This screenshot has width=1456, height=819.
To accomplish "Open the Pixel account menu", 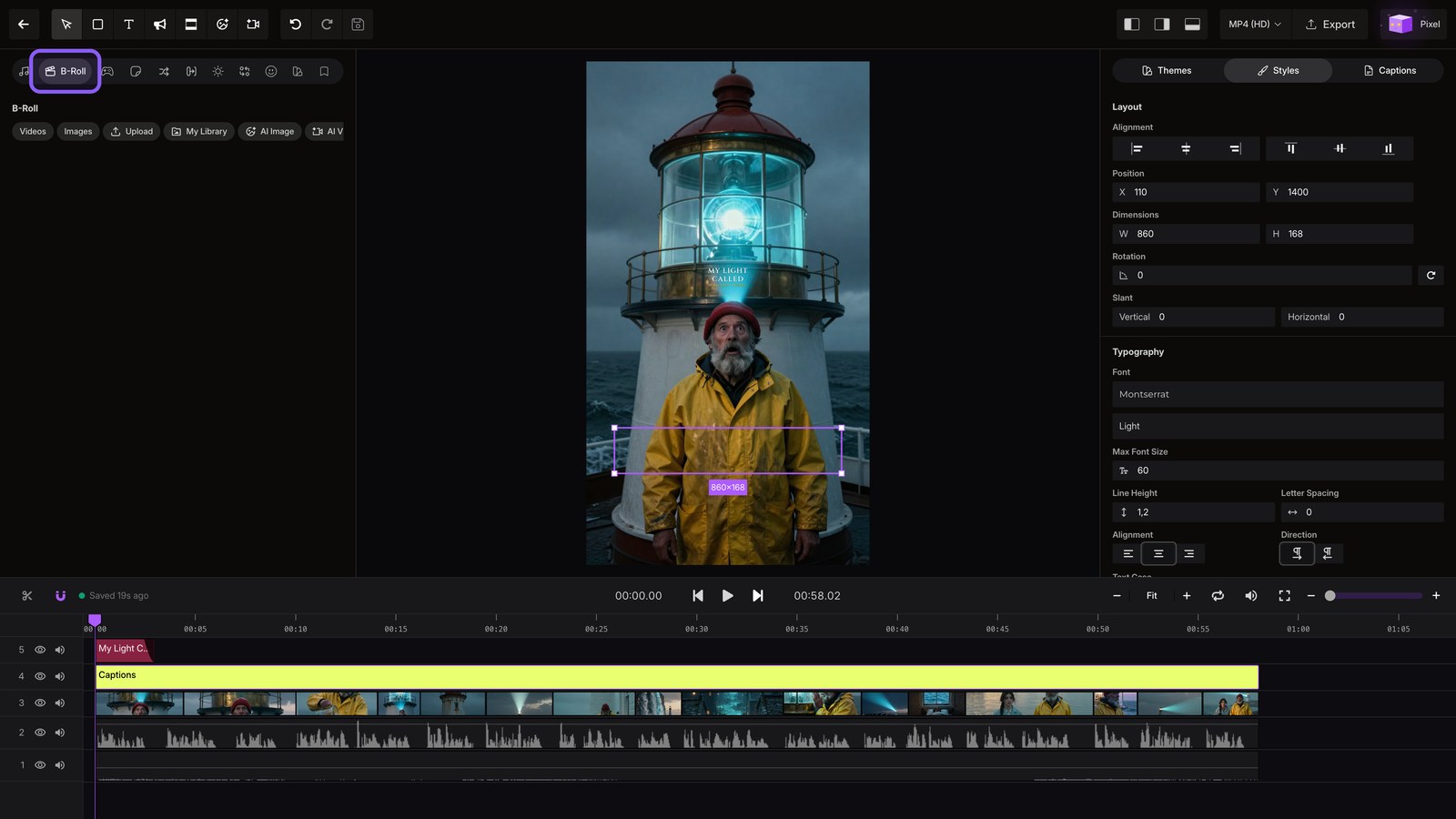I will pyautogui.click(x=1414, y=25).
